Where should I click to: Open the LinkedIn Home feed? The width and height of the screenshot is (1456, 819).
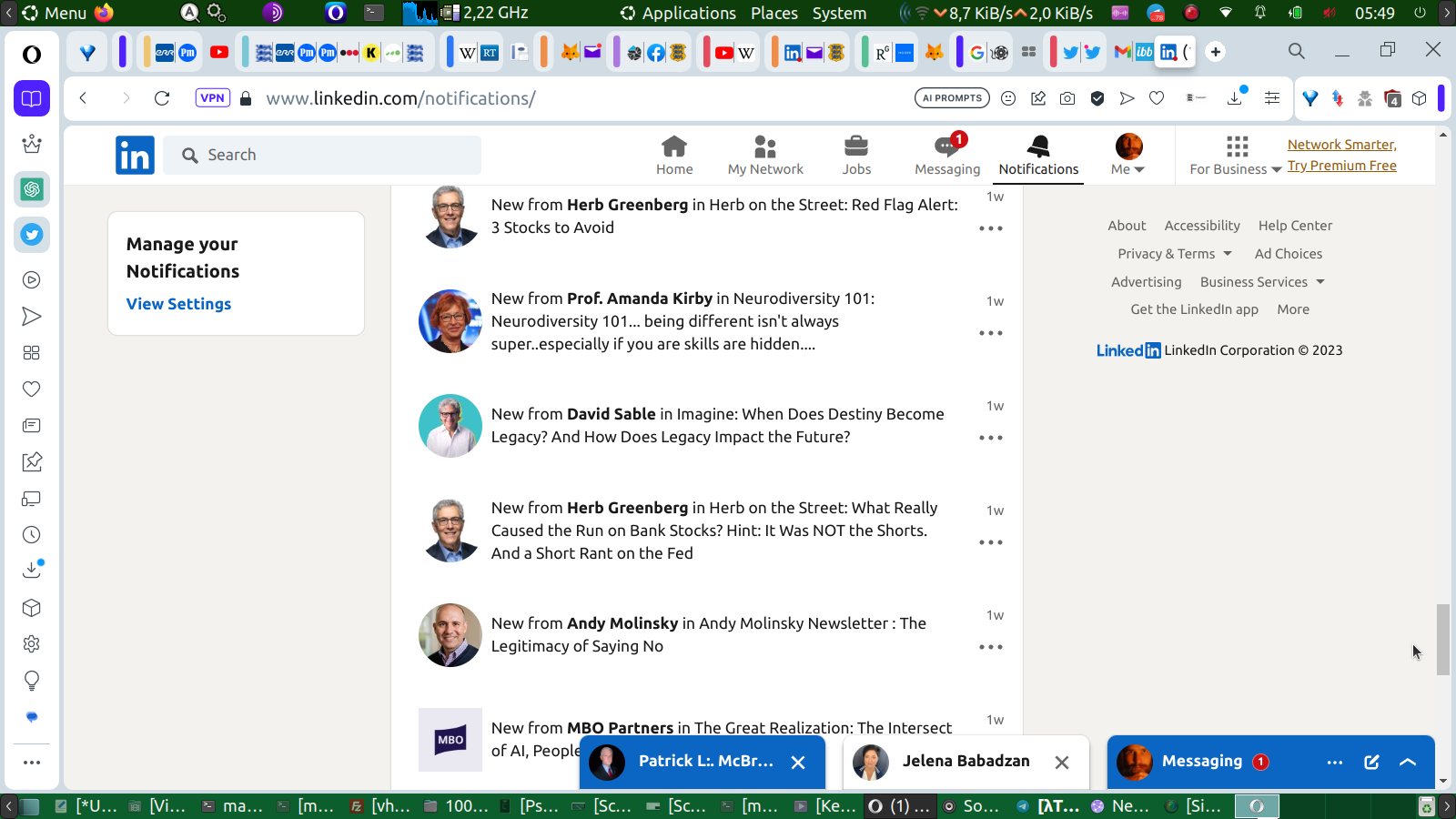[674, 156]
